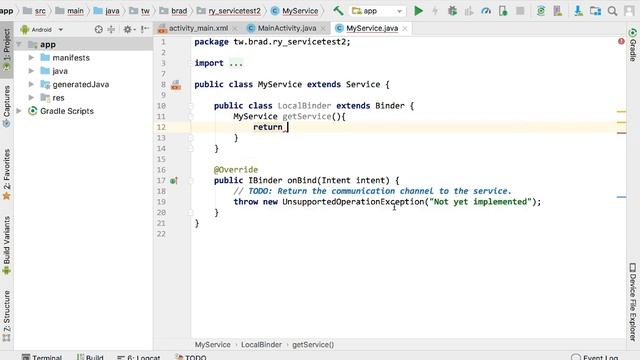Click the Search Everywhere magnifier icon
Screen dimensions: 640x360
(x=612, y=11)
